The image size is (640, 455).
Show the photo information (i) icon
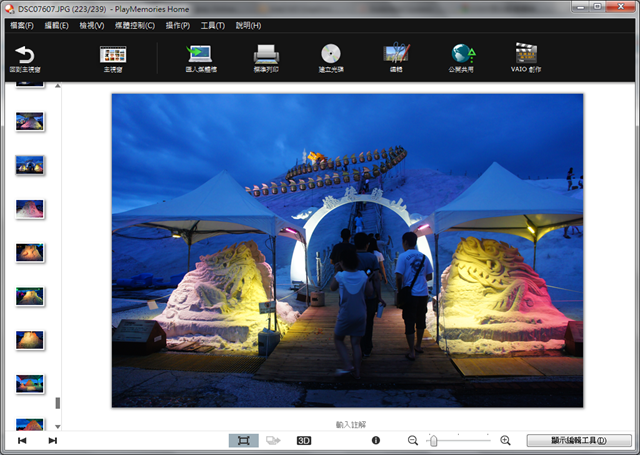tap(376, 440)
